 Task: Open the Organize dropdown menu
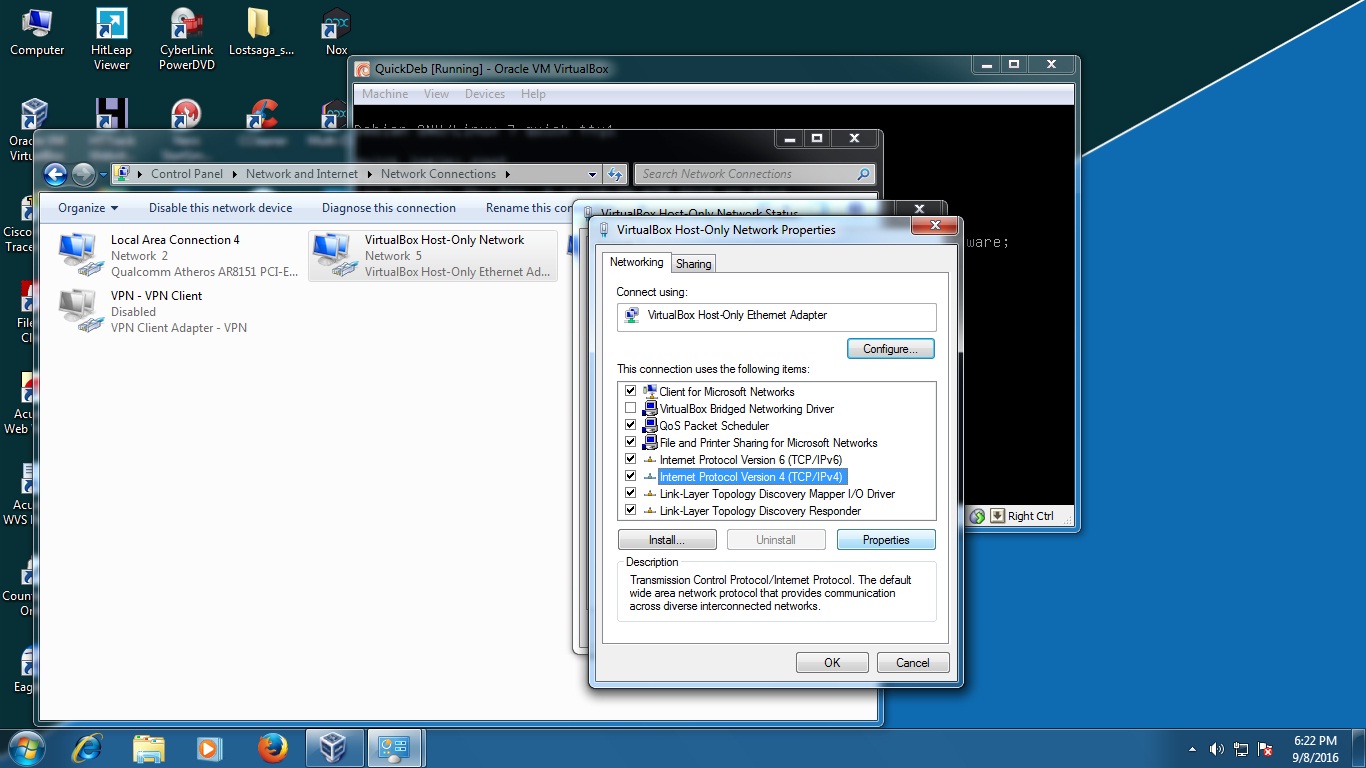(88, 208)
